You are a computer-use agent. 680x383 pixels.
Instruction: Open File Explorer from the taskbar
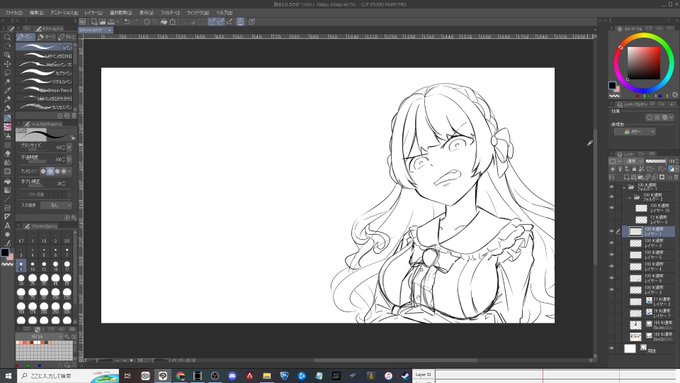pos(267,376)
